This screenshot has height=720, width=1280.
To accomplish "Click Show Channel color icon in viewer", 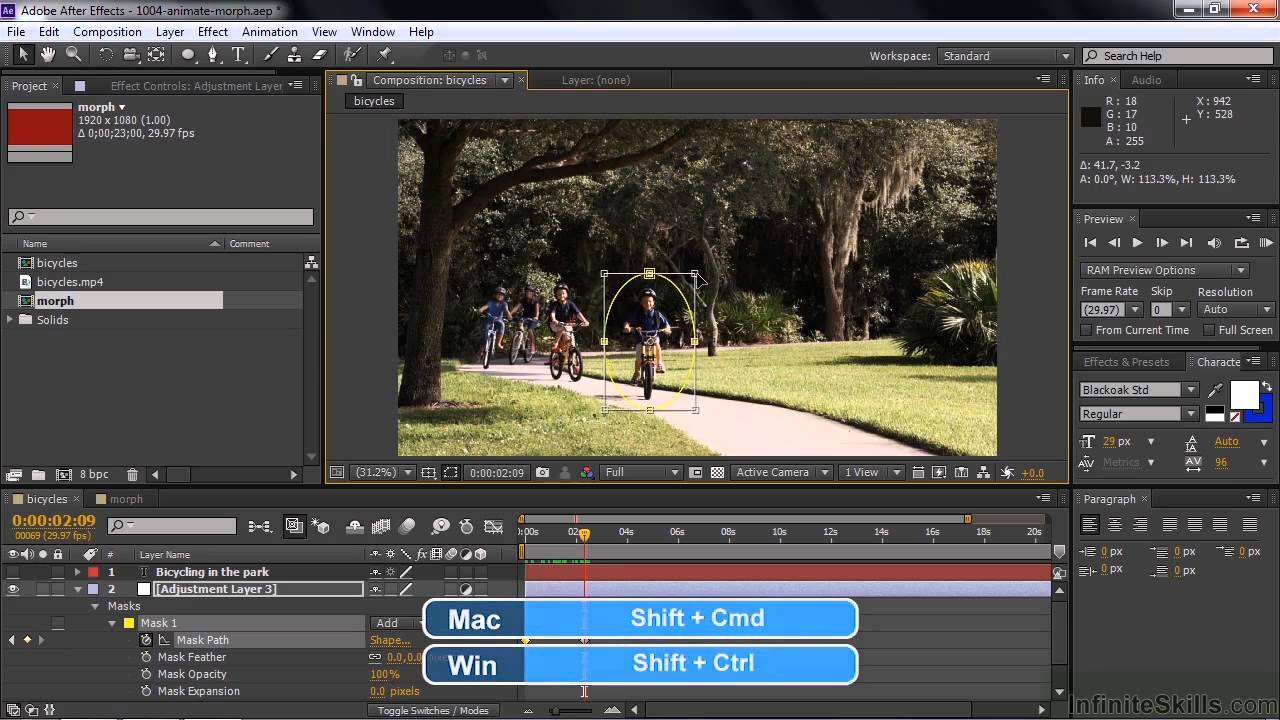I will tap(587, 473).
